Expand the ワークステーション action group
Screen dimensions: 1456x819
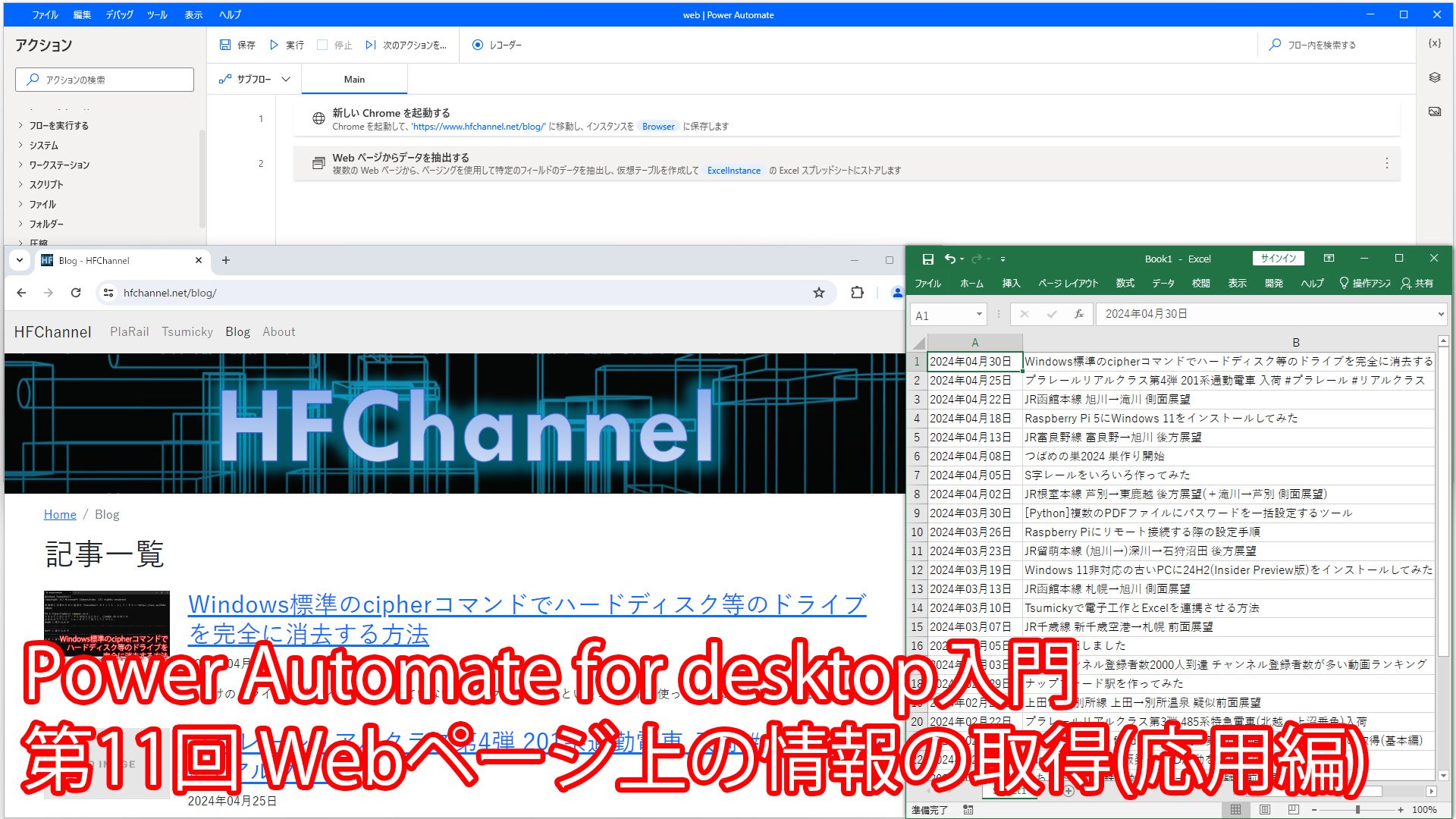(20, 165)
